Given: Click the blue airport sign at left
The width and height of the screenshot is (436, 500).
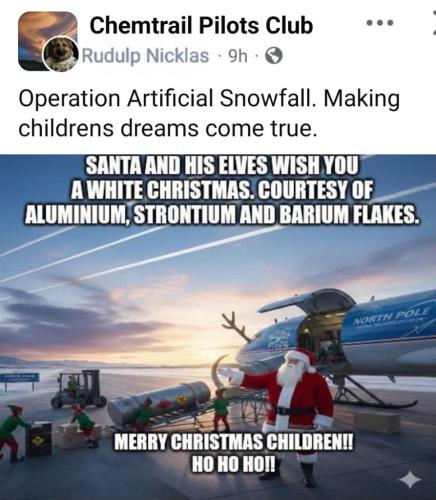Looking at the screenshot, I should 19,379.
